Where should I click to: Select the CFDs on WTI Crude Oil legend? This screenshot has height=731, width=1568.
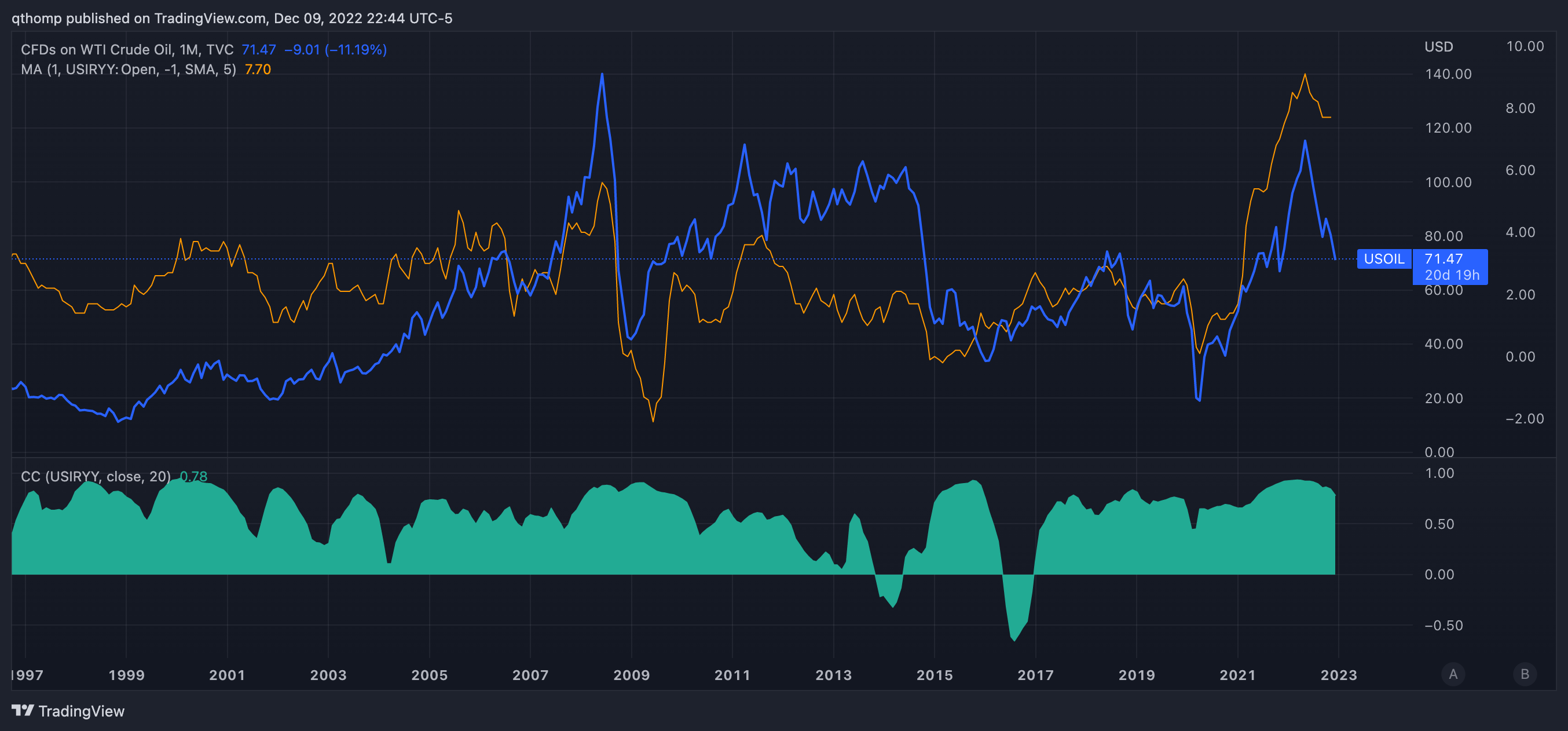tap(127, 50)
